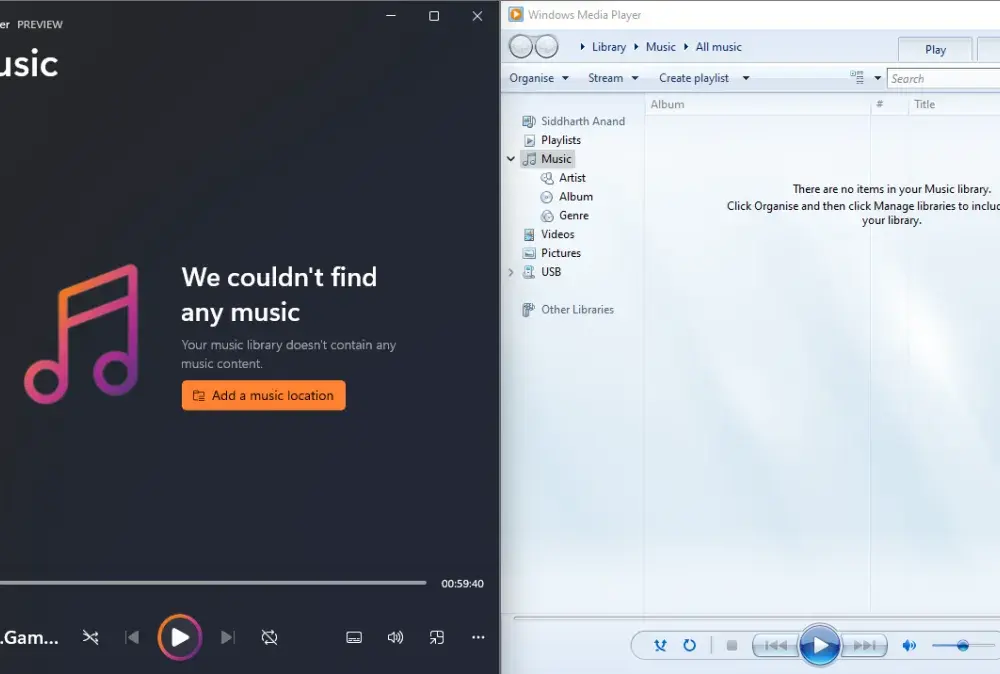1000x674 pixels.
Task: Turn repeat on in Windows Media Player
Action: [689, 645]
